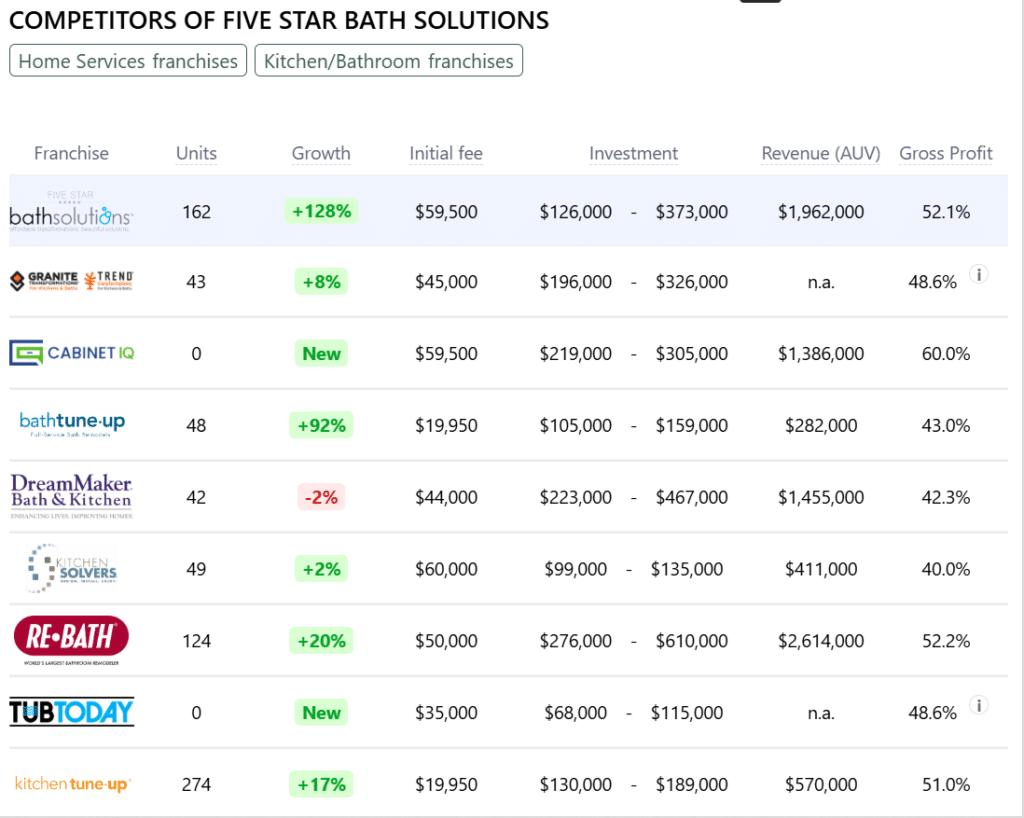Image resolution: width=1024 pixels, height=818 pixels.
Task: Click the $189,000 investment maximum
Action: (x=692, y=784)
